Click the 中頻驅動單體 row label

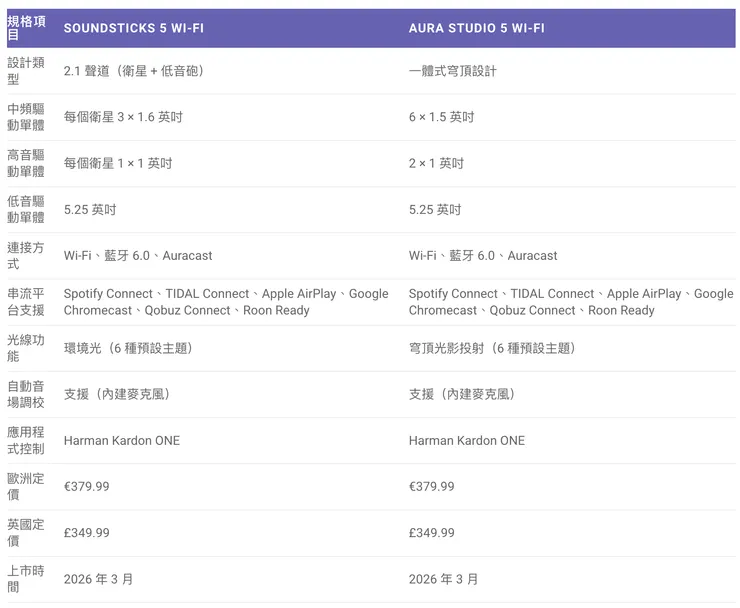[x=26, y=117]
